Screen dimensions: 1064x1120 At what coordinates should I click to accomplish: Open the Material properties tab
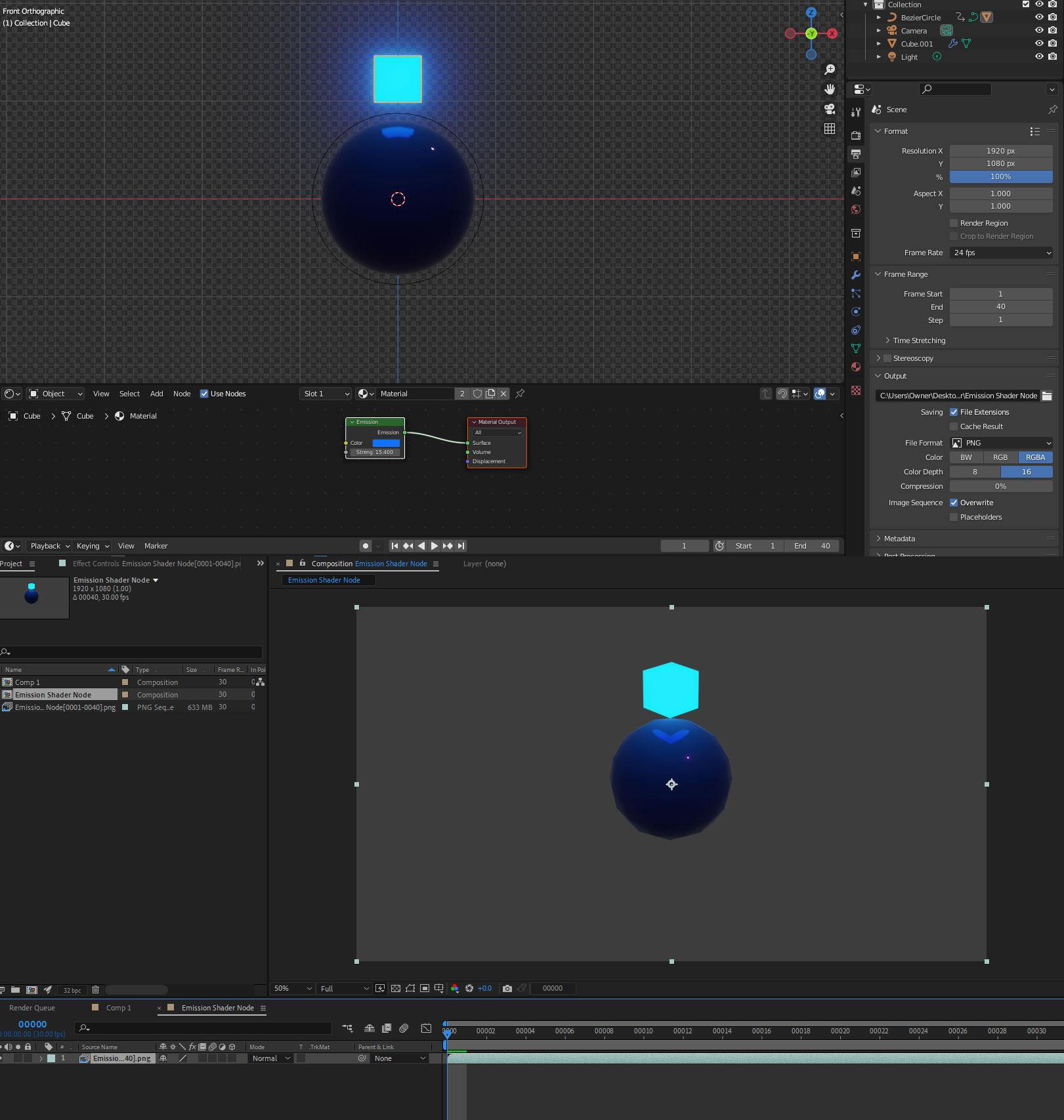[856, 367]
